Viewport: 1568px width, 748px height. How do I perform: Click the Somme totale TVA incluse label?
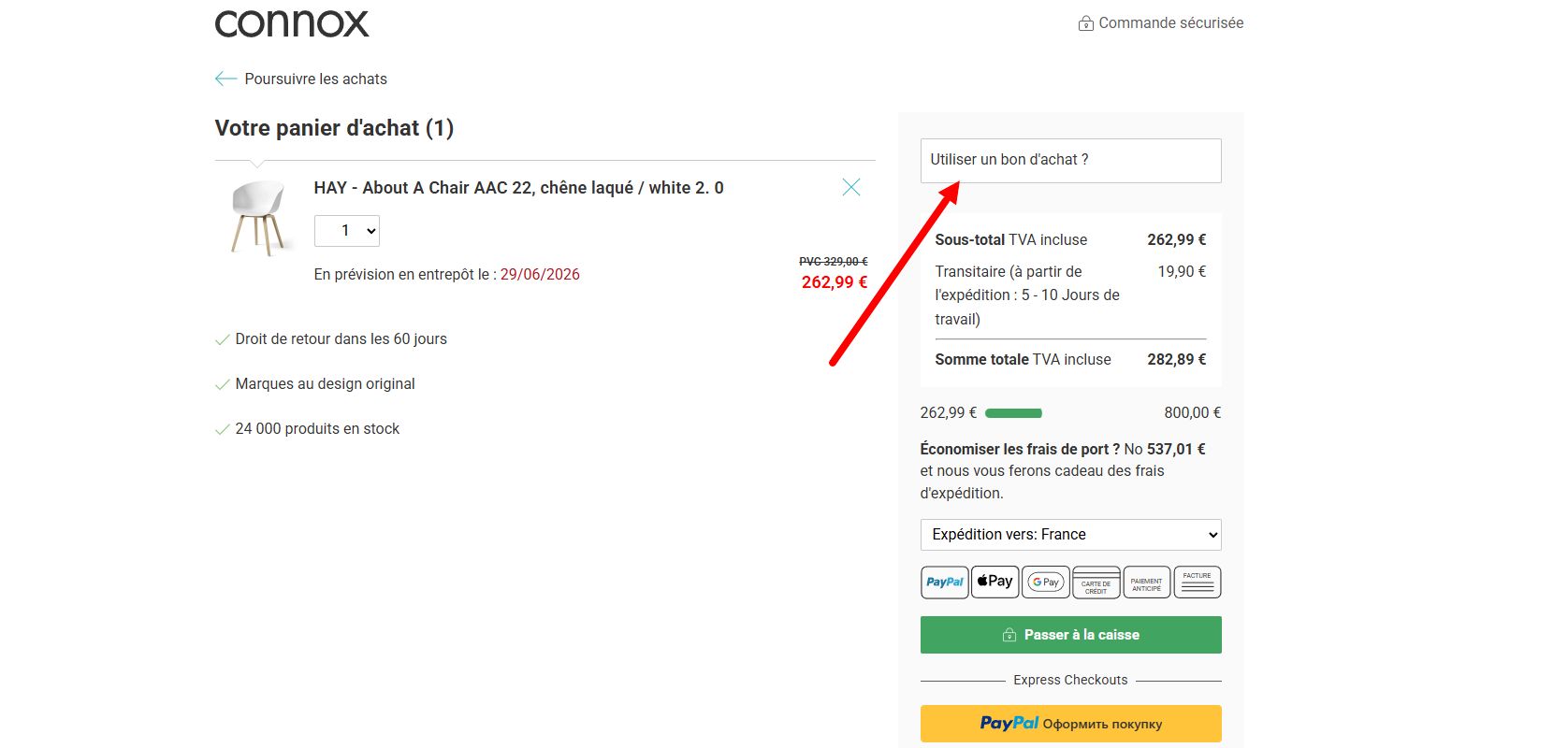pyautogui.click(x=1024, y=360)
